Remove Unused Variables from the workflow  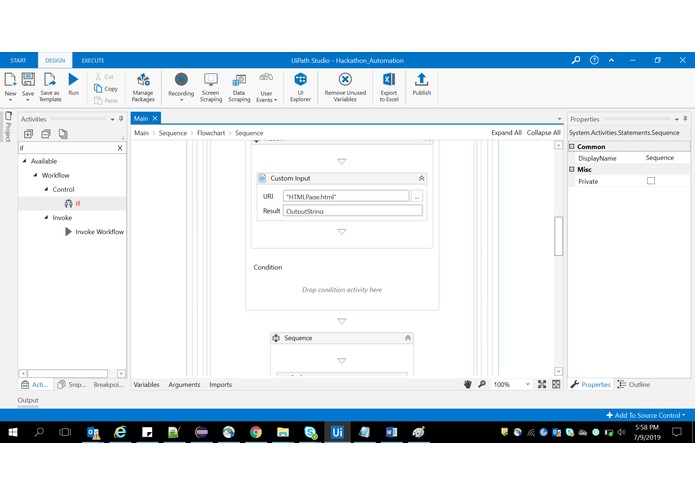pos(345,87)
